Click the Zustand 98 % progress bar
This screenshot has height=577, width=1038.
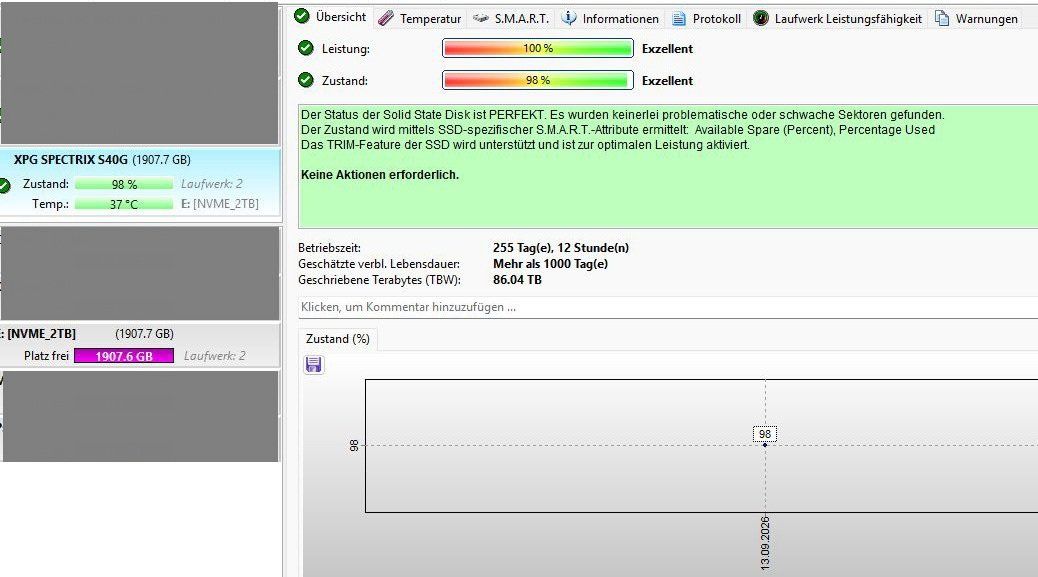538,80
